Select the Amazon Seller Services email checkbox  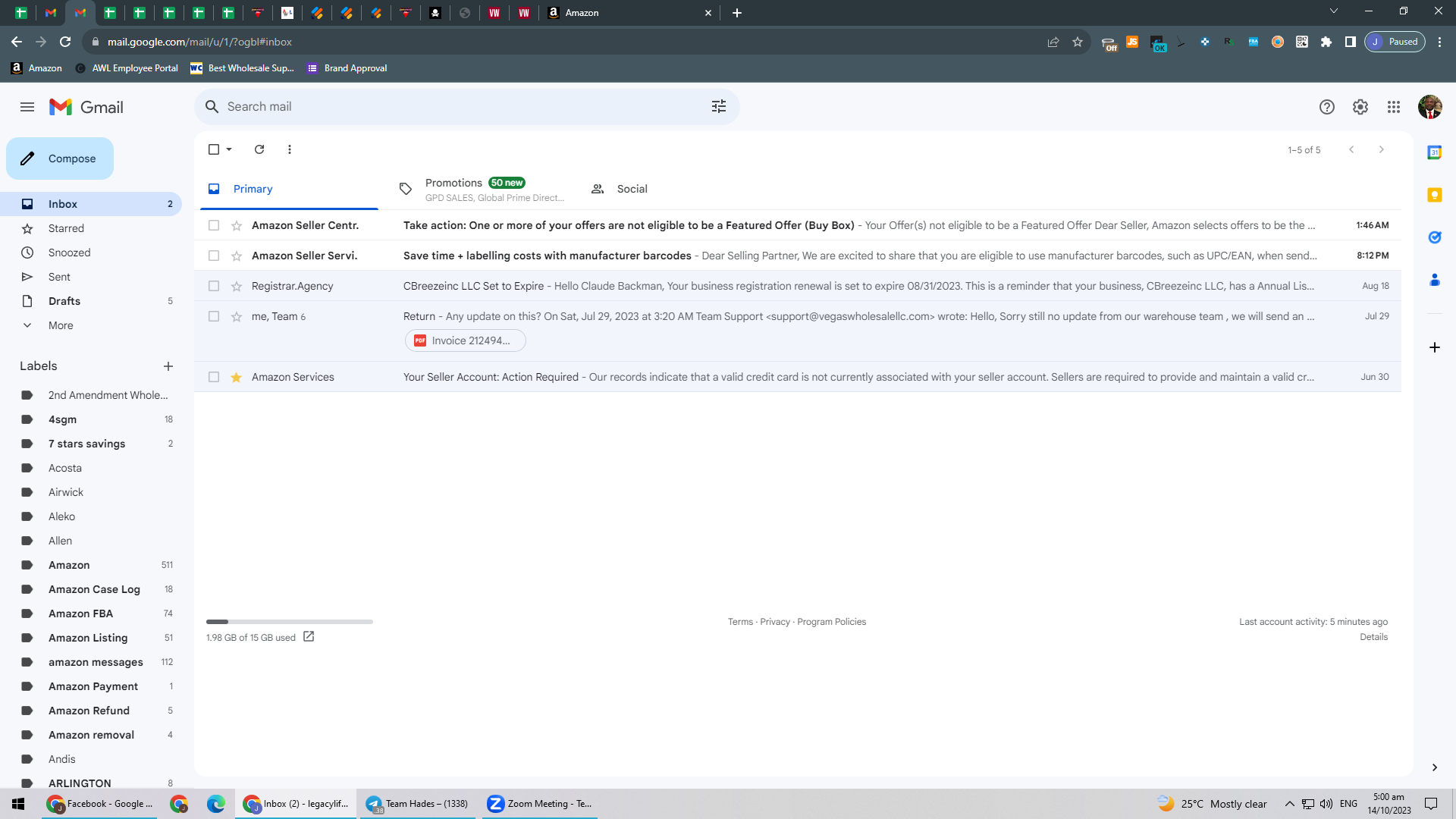tap(214, 256)
